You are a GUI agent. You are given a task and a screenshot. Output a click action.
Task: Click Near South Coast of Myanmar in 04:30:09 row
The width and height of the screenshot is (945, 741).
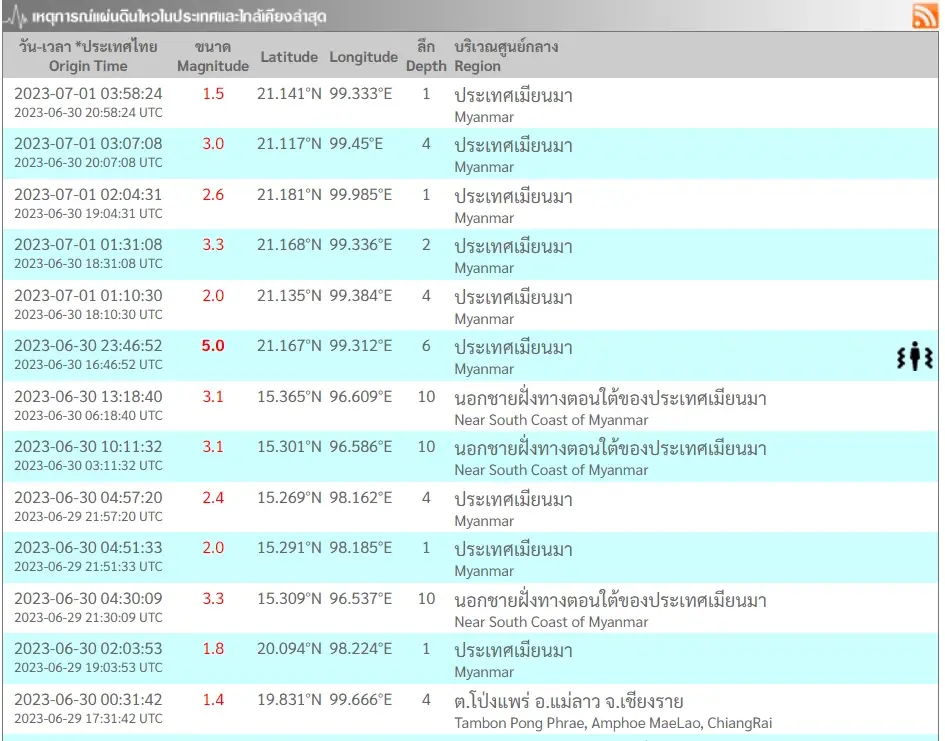point(551,622)
